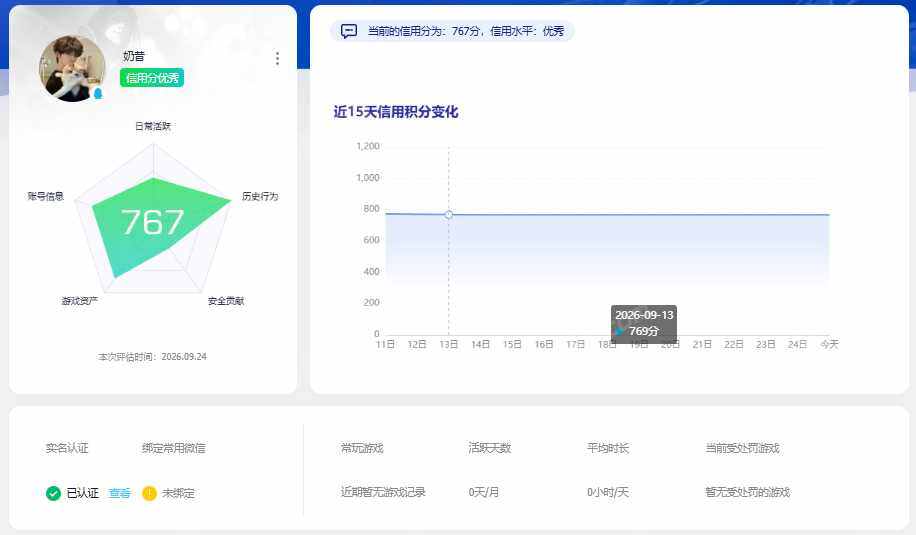Click the 常玩游戏 column header

pos(362,448)
